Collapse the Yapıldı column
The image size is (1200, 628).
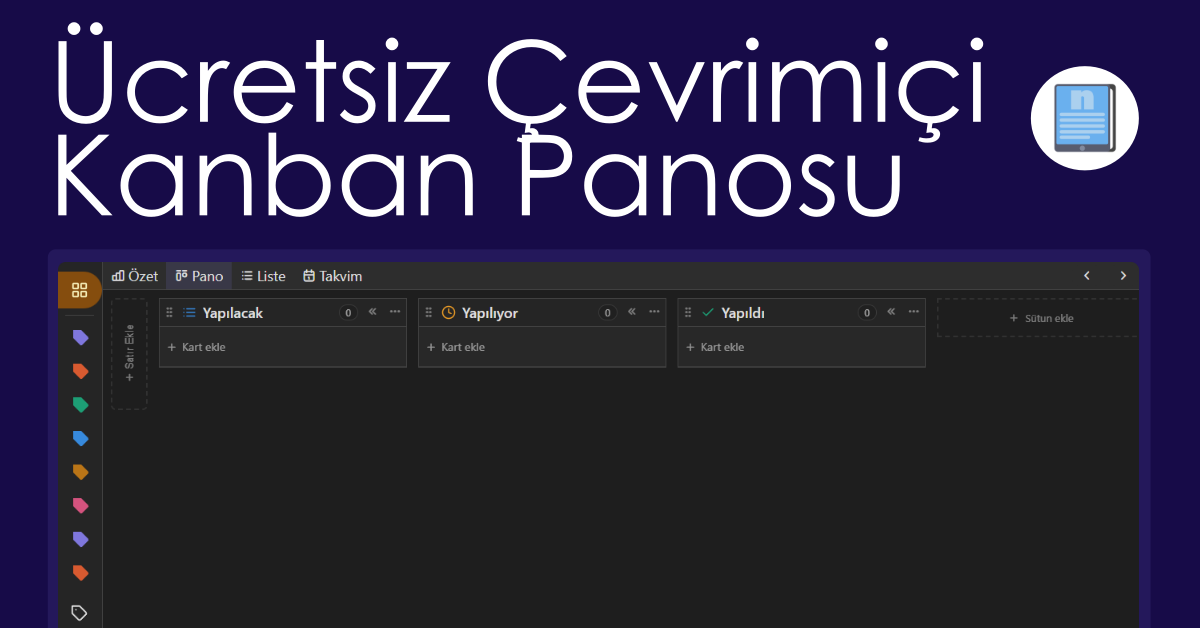pyautogui.click(x=891, y=312)
